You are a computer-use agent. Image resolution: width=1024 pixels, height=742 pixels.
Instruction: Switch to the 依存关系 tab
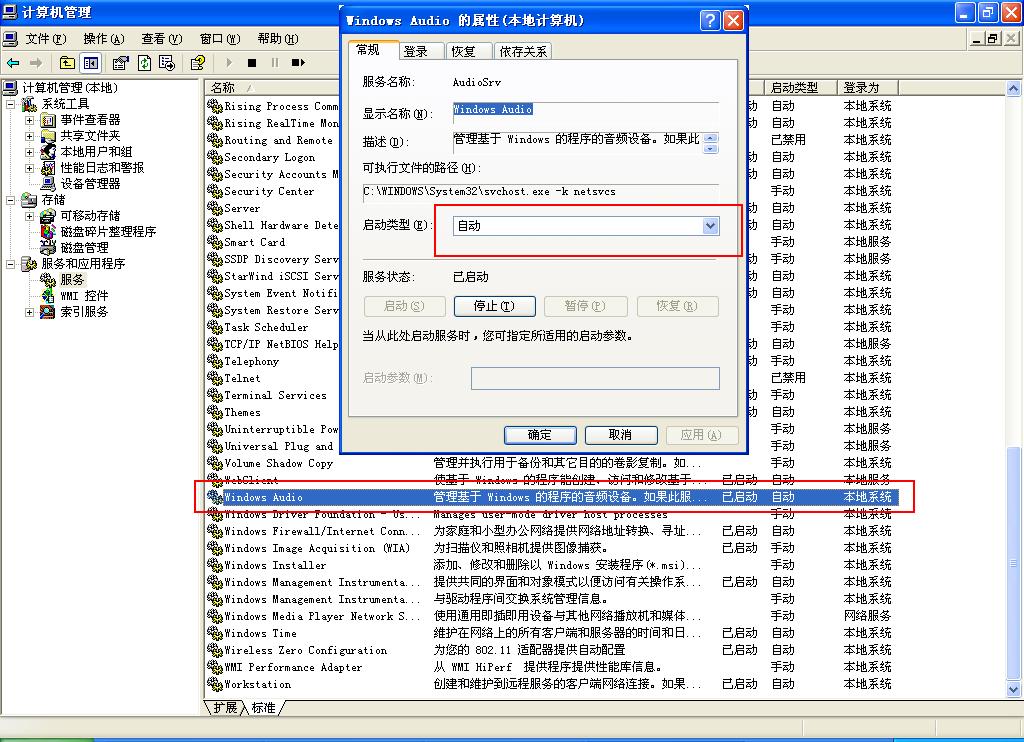[523, 51]
